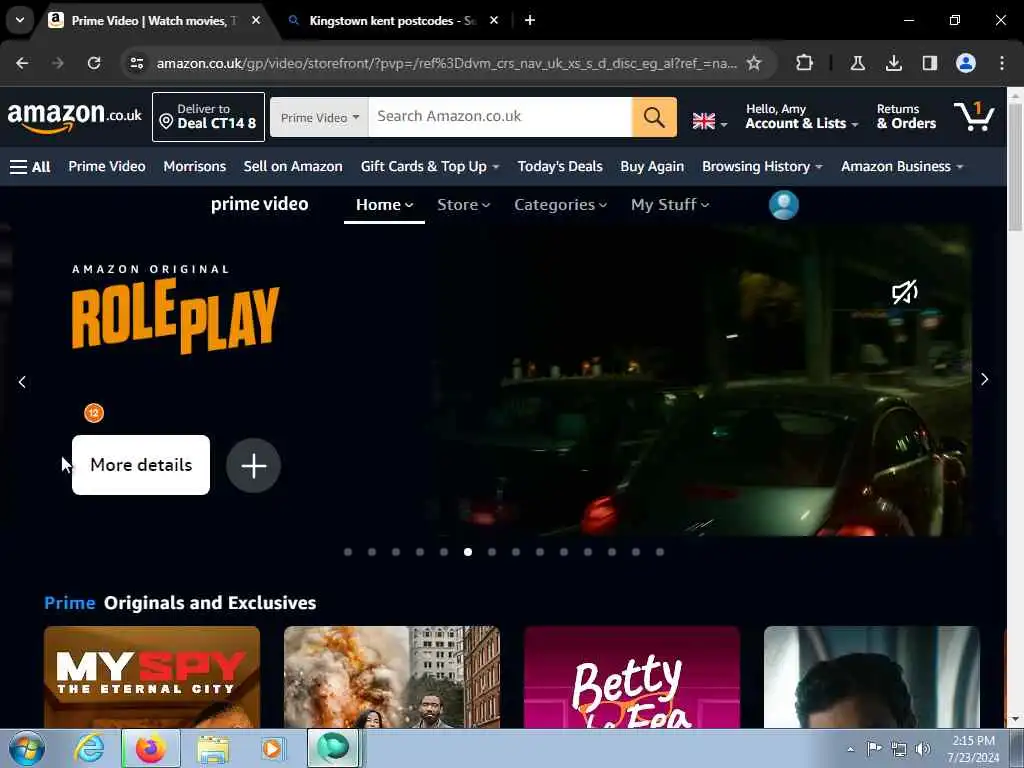Open the UK flag language selector

click(709, 121)
